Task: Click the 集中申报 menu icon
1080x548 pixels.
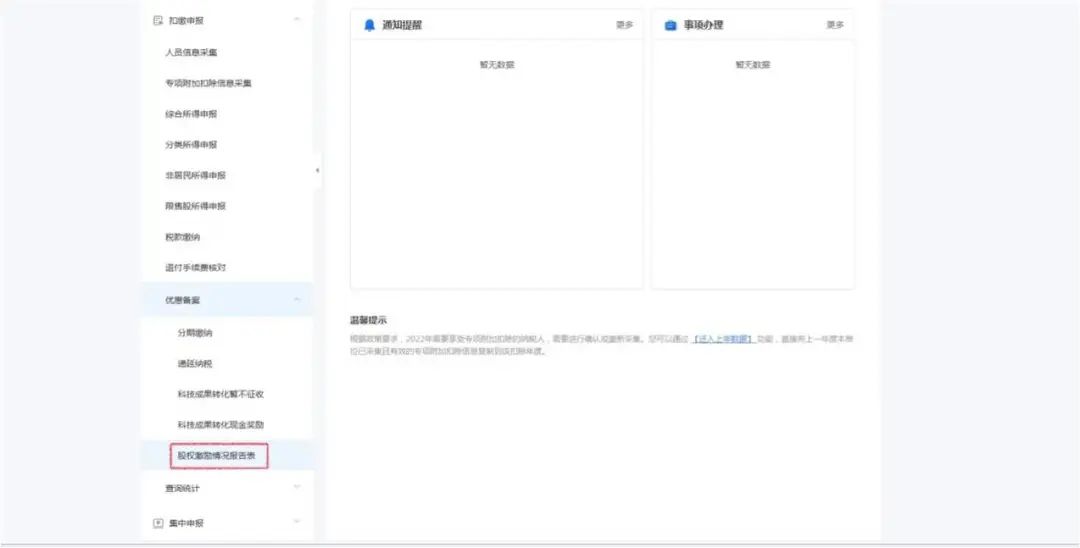Action: 157,523
